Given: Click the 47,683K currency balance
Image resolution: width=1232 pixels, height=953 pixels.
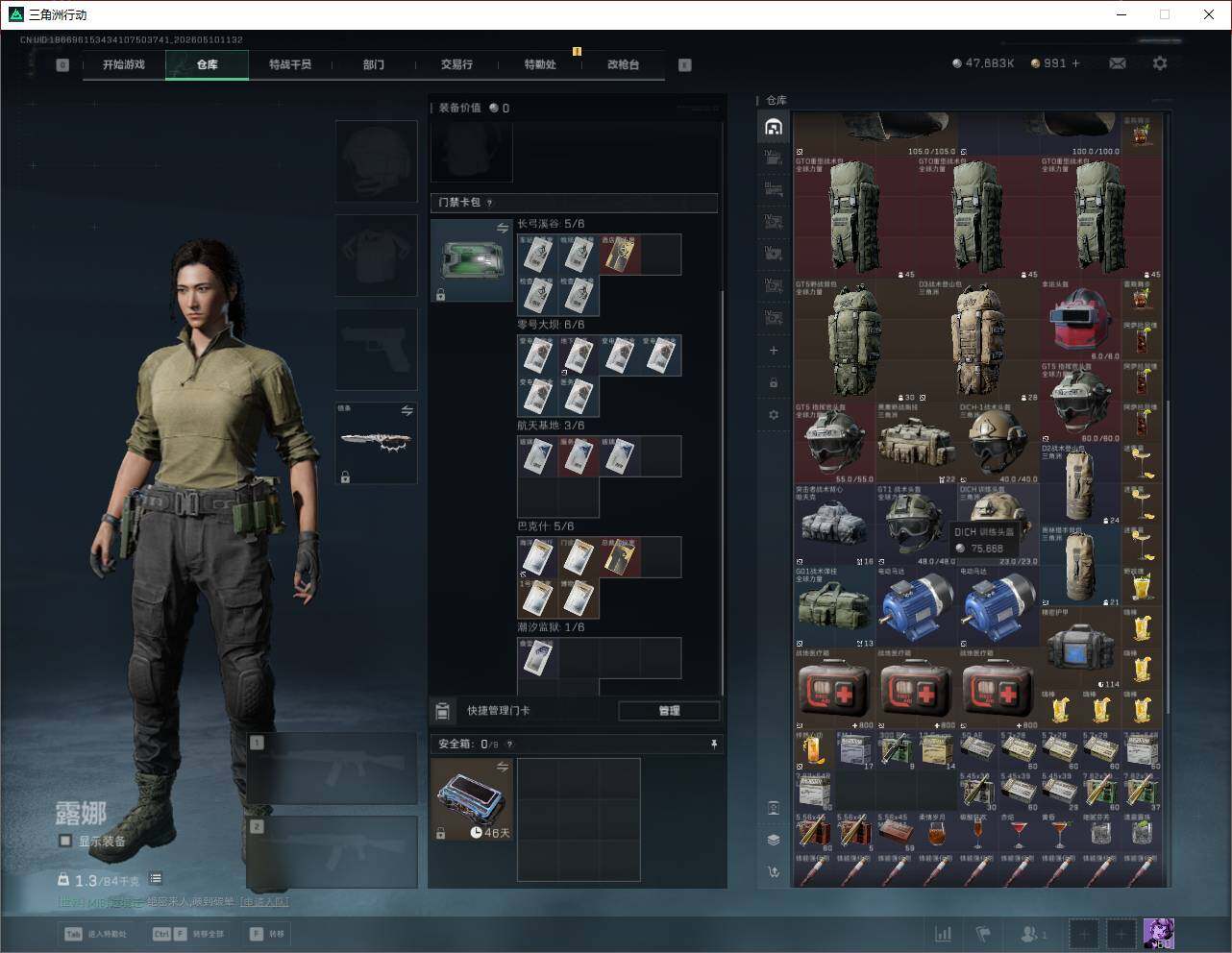Looking at the screenshot, I should tap(983, 63).
